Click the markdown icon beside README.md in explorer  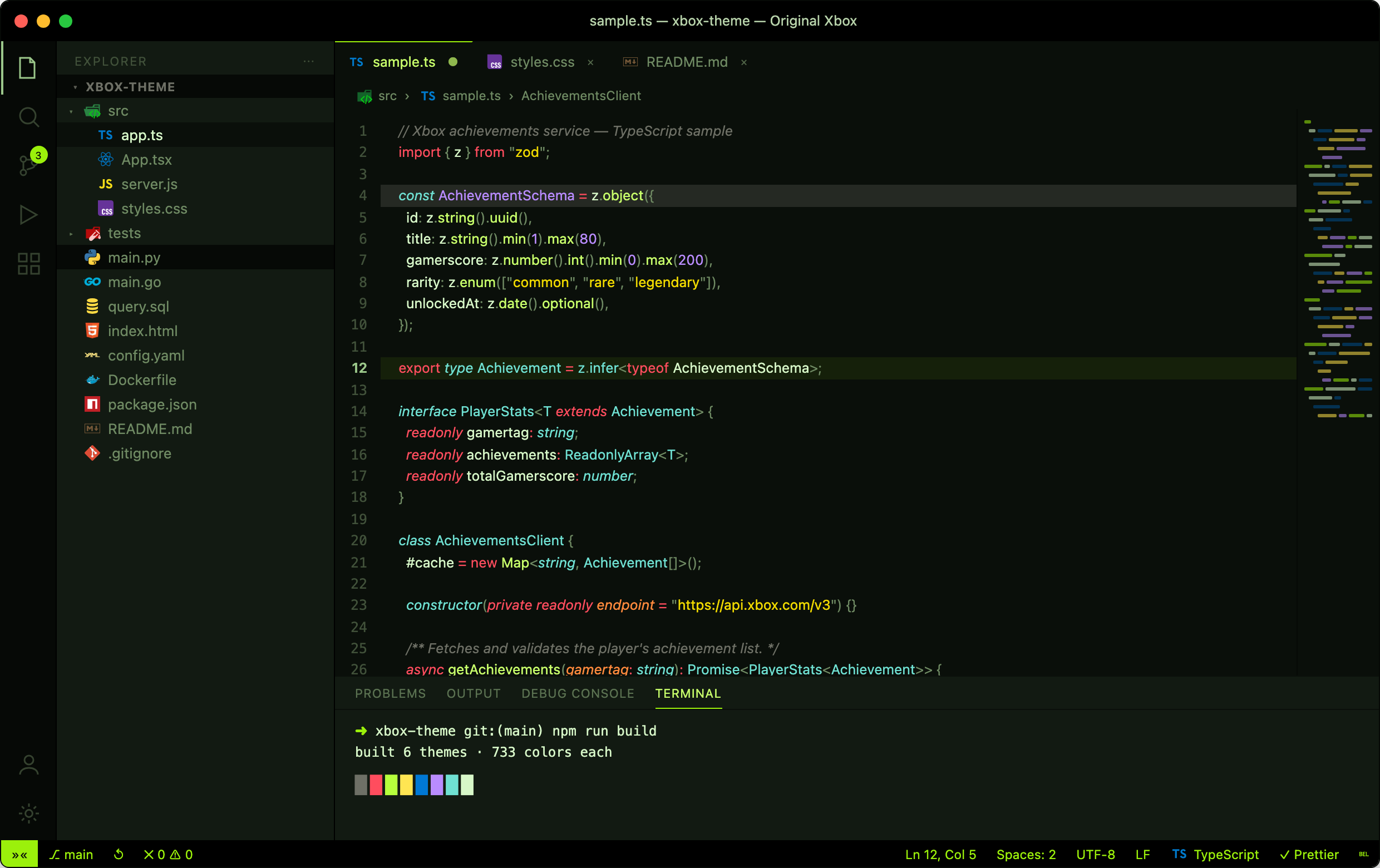pos(92,428)
